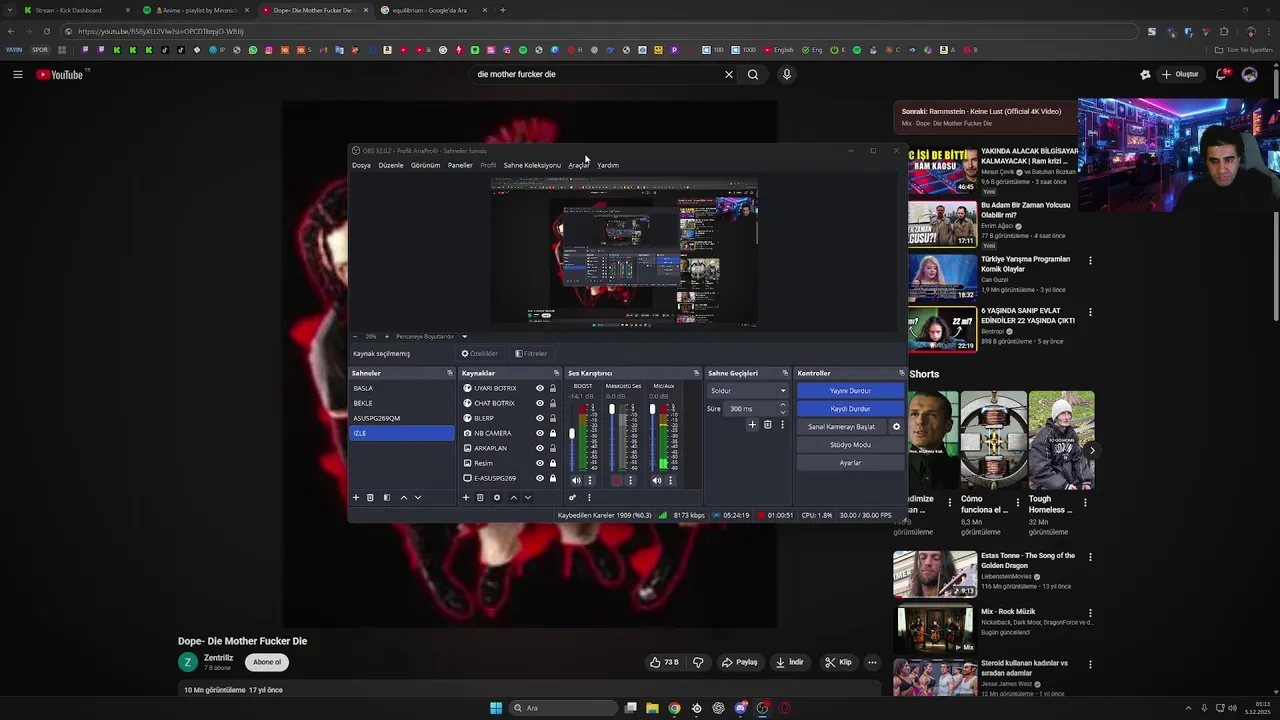Clear the YouTube search text

tap(729, 74)
